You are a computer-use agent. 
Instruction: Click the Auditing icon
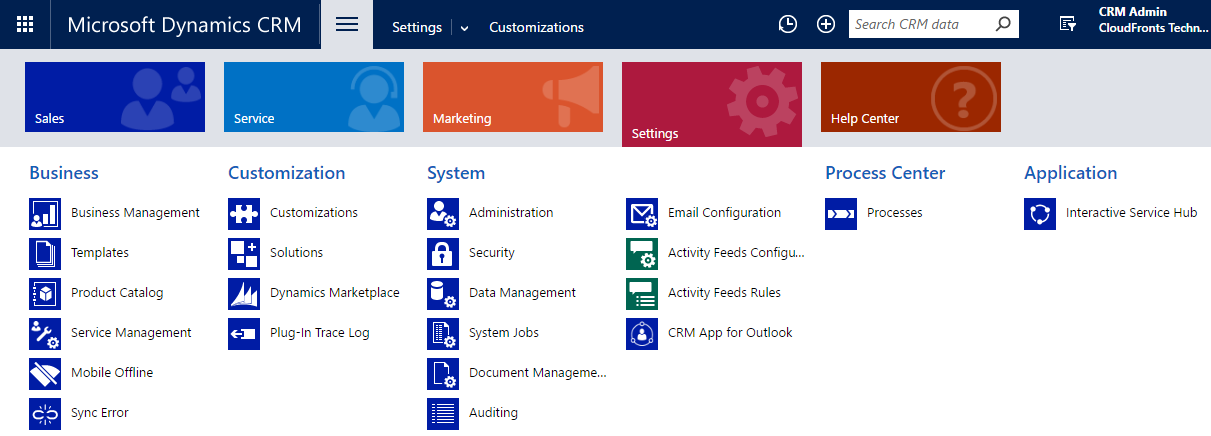point(443,414)
